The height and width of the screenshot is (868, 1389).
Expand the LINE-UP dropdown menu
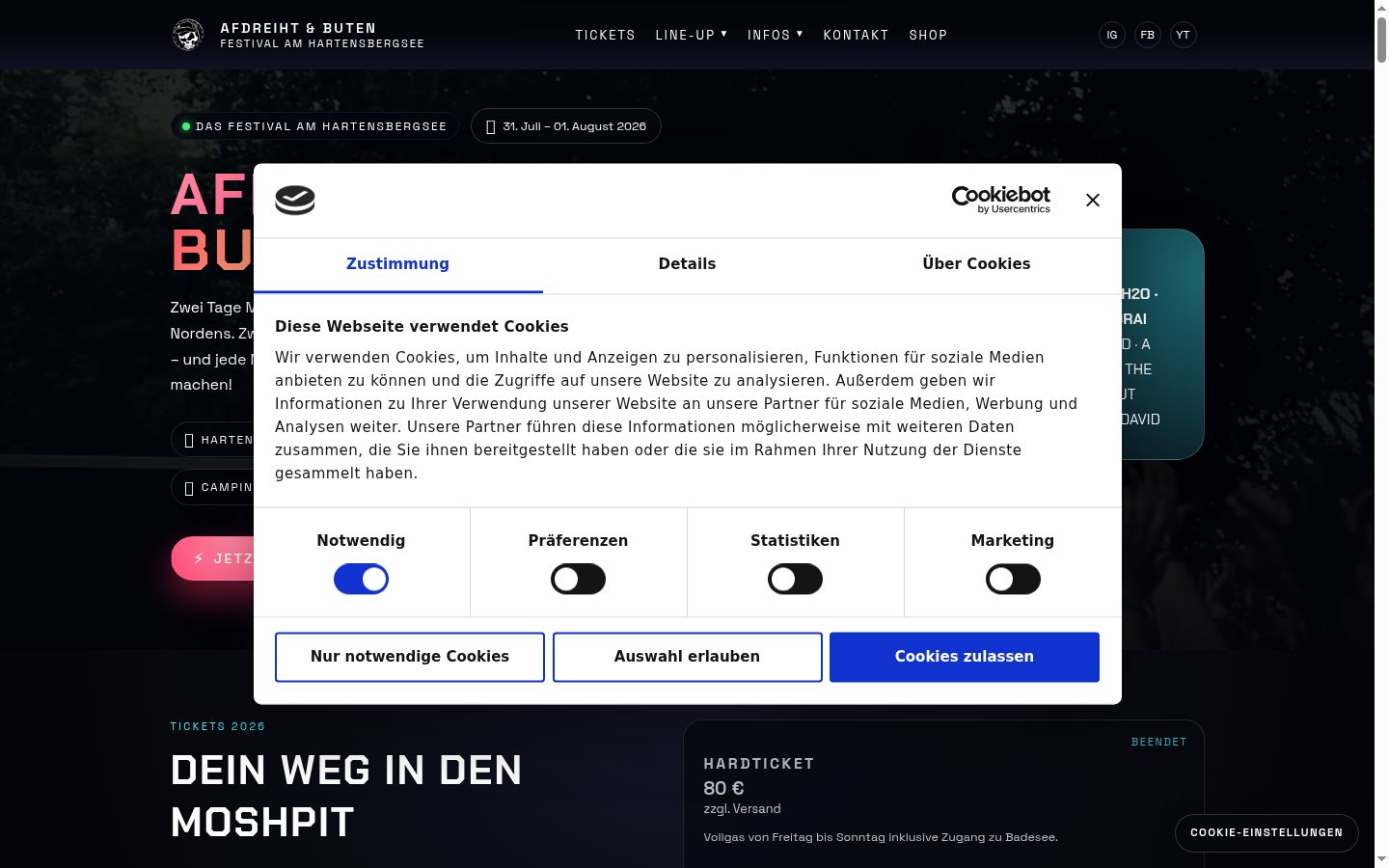click(692, 35)
